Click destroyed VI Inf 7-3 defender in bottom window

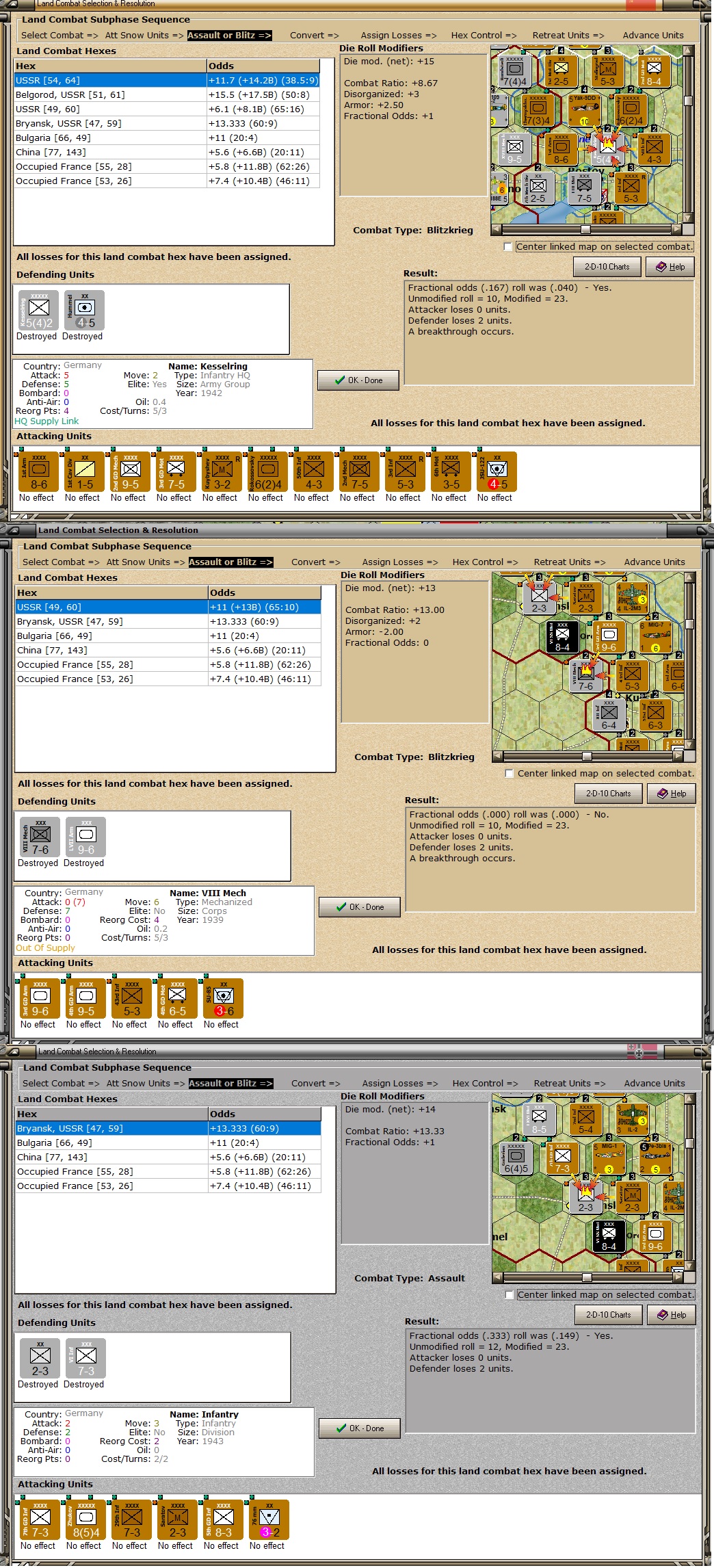pos(86,1358)
